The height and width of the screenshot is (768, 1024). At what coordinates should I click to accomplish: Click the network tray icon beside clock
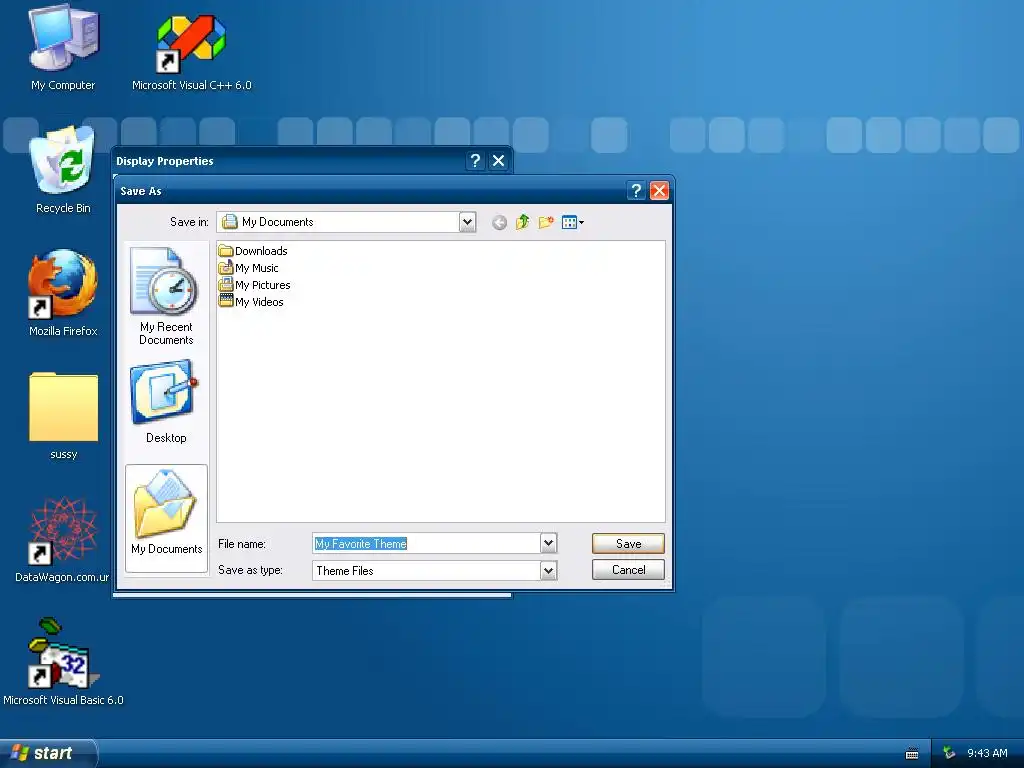[x=950, y=753]
